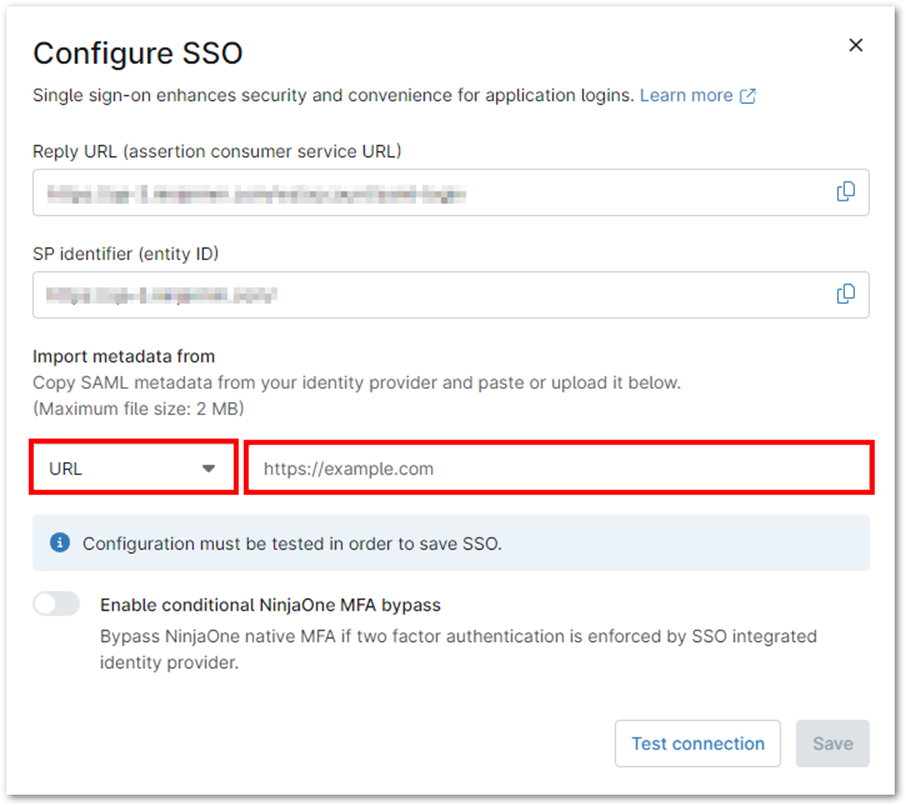The width and height of the screenshot is (906, 806).
Task: Open the URL import source dropdown
Action: 133,468
